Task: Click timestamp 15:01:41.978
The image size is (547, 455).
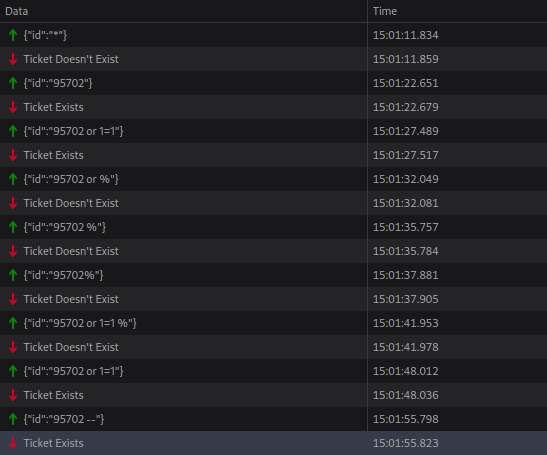Action: [x=406, y=347]
